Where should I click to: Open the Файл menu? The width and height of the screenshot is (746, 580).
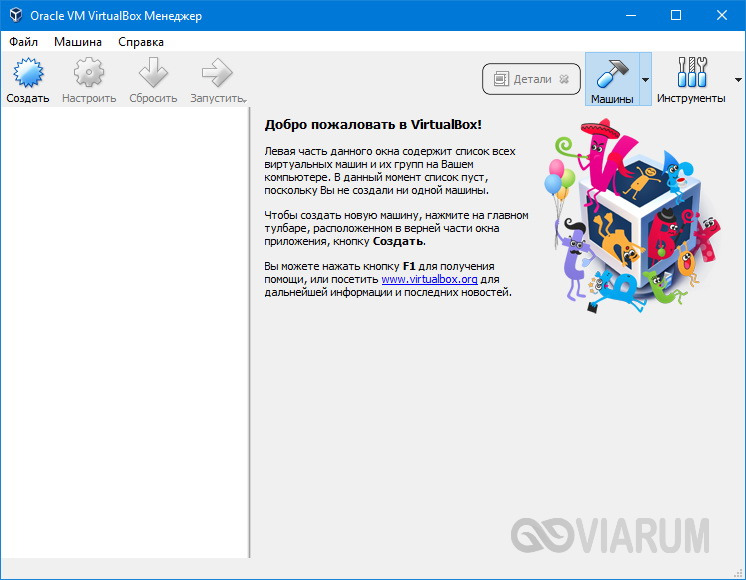[23, 42]
